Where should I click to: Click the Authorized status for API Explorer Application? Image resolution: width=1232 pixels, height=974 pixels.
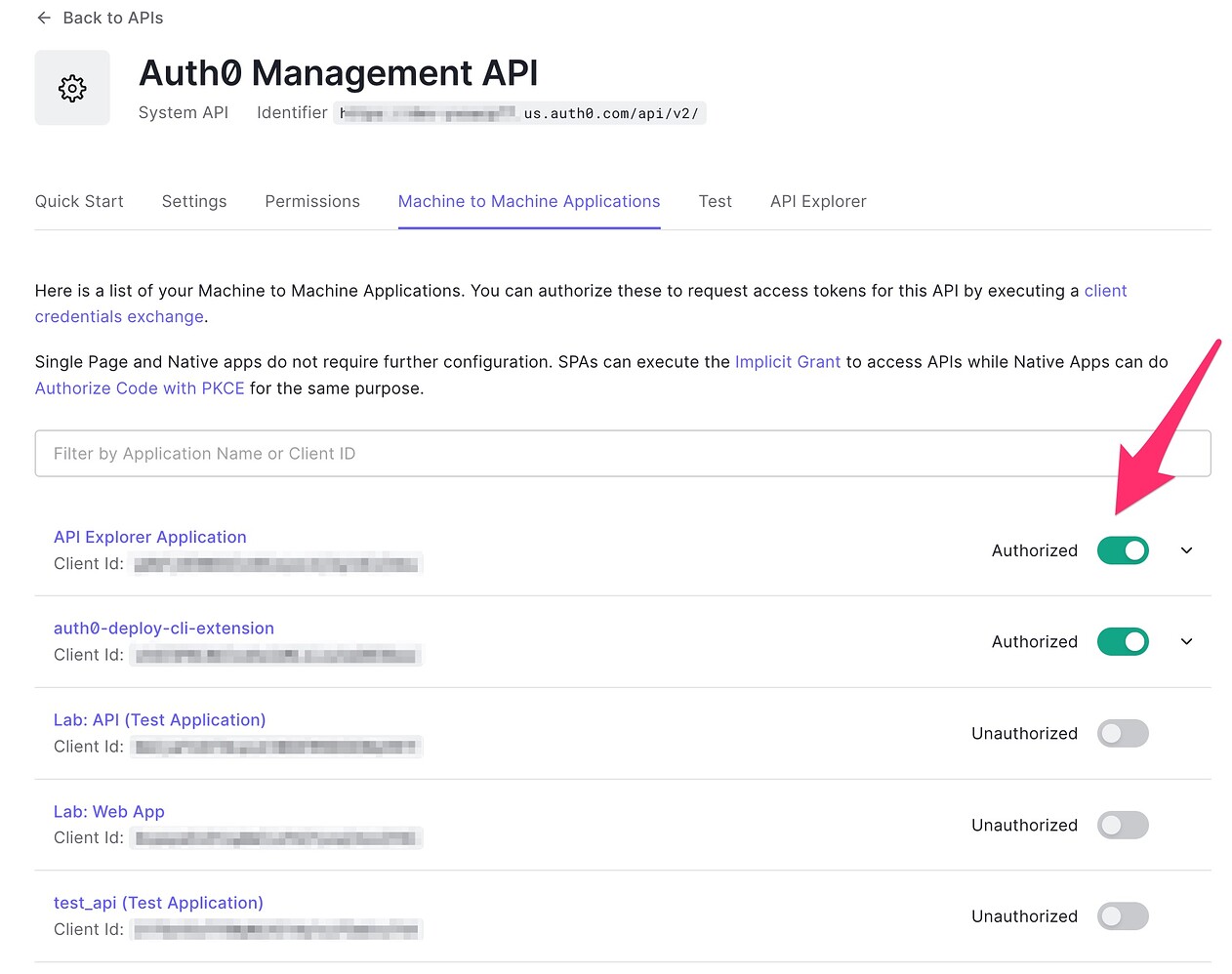[x=1035, y=550]
